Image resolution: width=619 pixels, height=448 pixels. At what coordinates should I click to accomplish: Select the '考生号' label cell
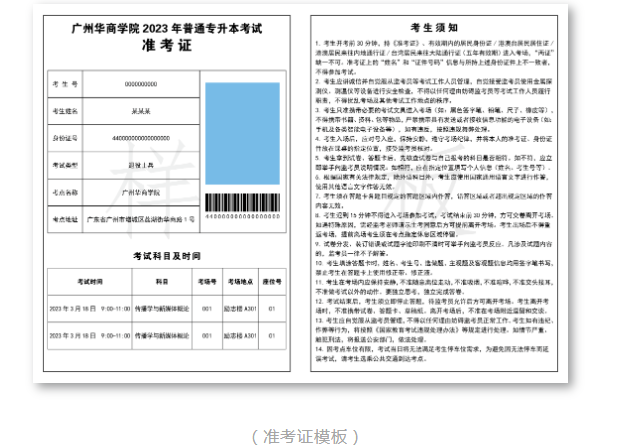tap(65, 84)
